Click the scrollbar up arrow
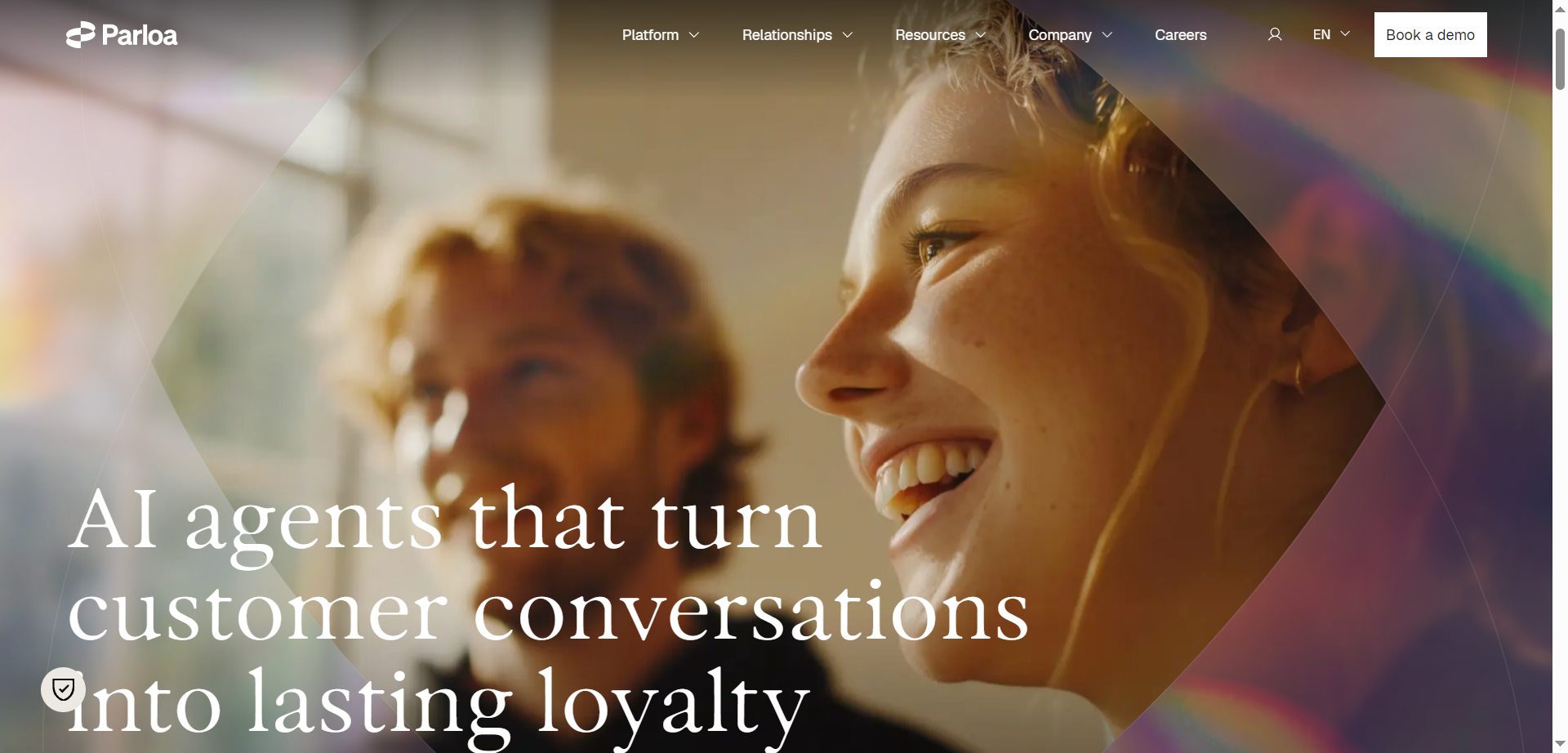Screen dimensions: 1568x753 pyautogui.click(x=1560, y=8)
